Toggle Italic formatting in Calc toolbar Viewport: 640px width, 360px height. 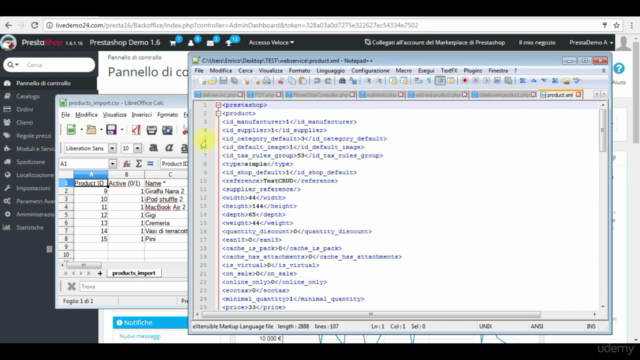pyautogui.click(x=169, y=148)
